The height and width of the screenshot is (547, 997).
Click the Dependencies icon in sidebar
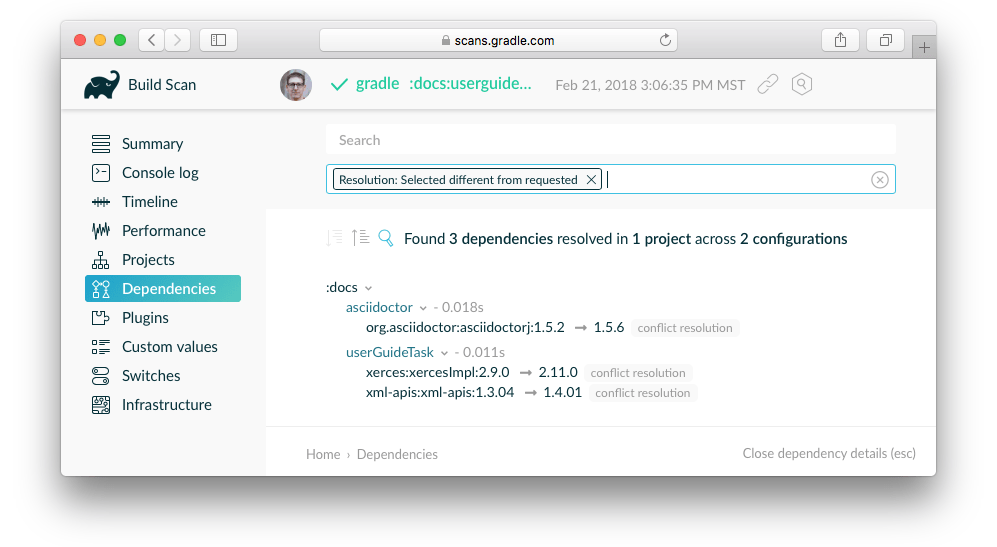coord(100,289)
